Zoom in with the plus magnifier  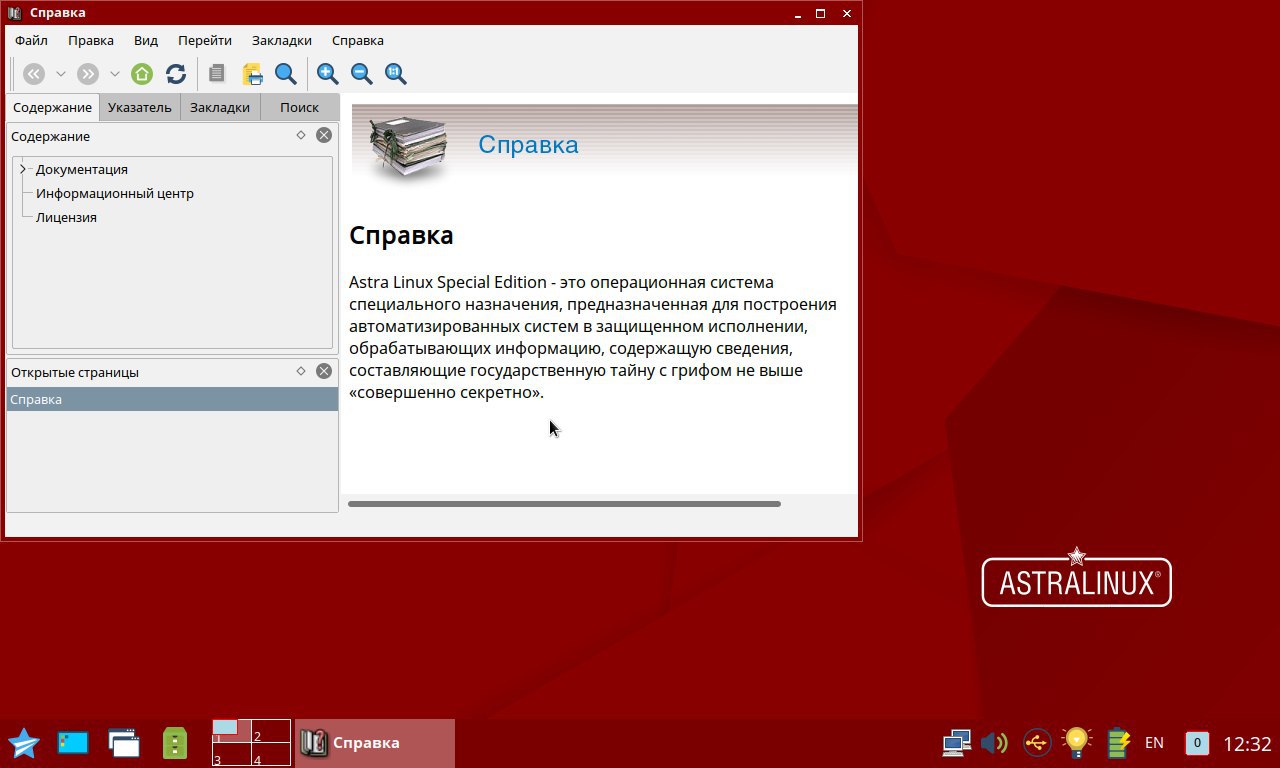[x=327, y=73]
